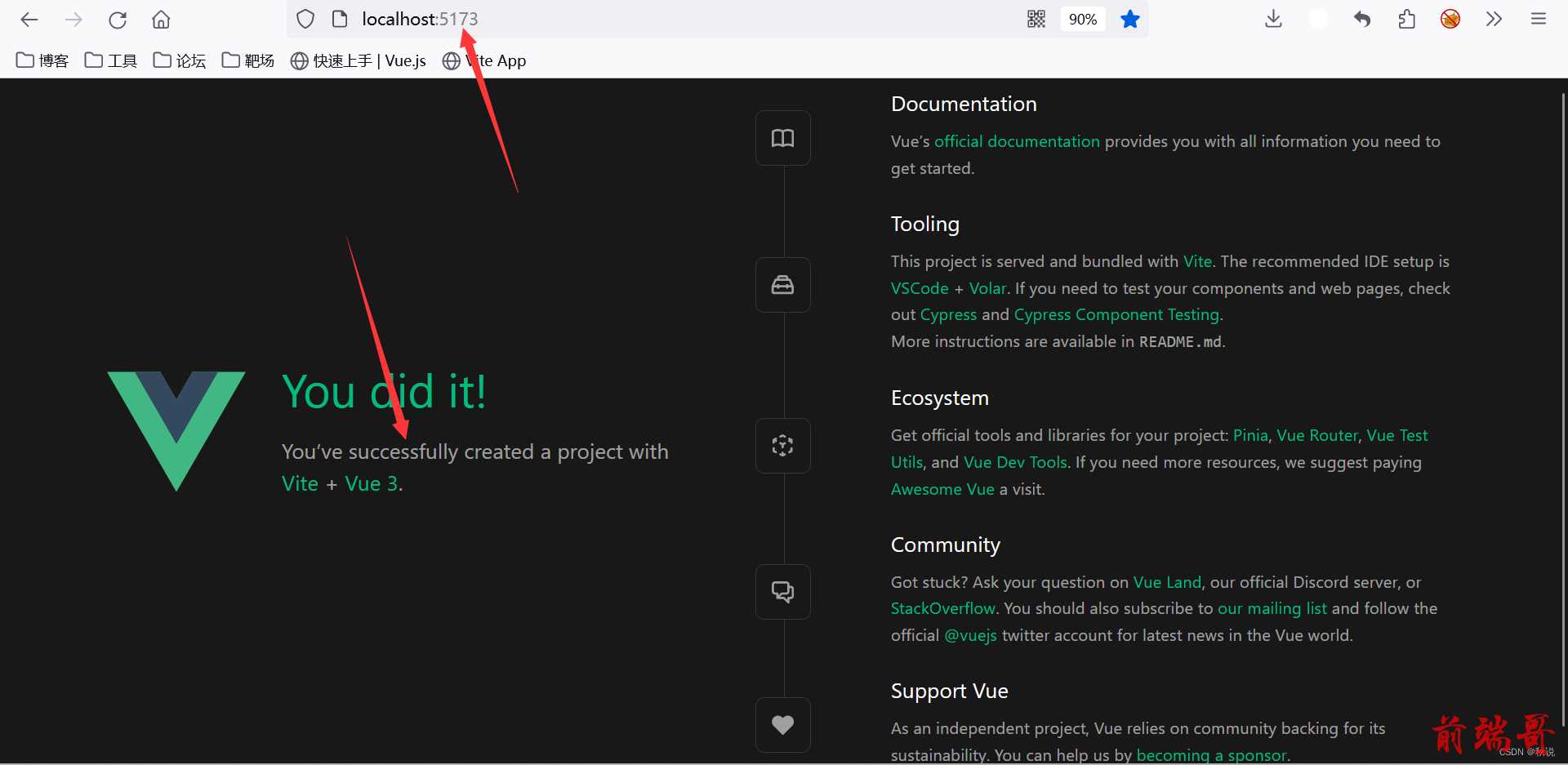Click the README.md text
Viewport: 1568px width, 765px height.
point(1180,341)
